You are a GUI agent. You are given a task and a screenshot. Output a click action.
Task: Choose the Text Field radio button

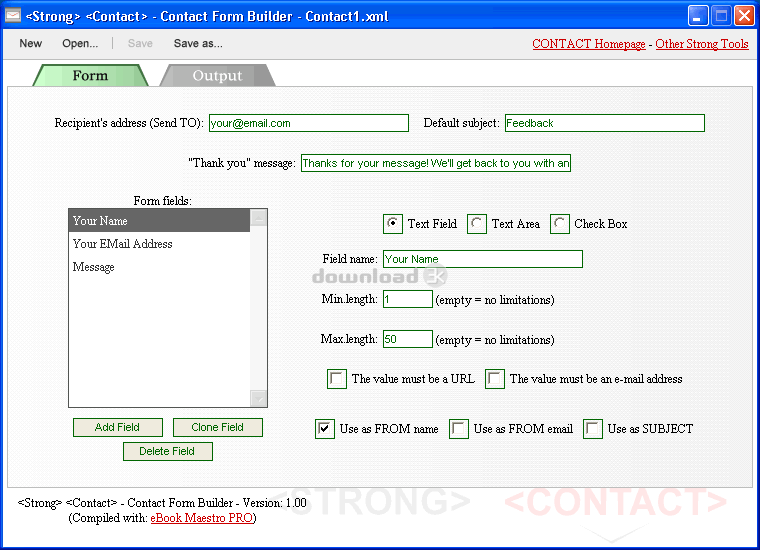pyautogui.click(x=393, y=224)
